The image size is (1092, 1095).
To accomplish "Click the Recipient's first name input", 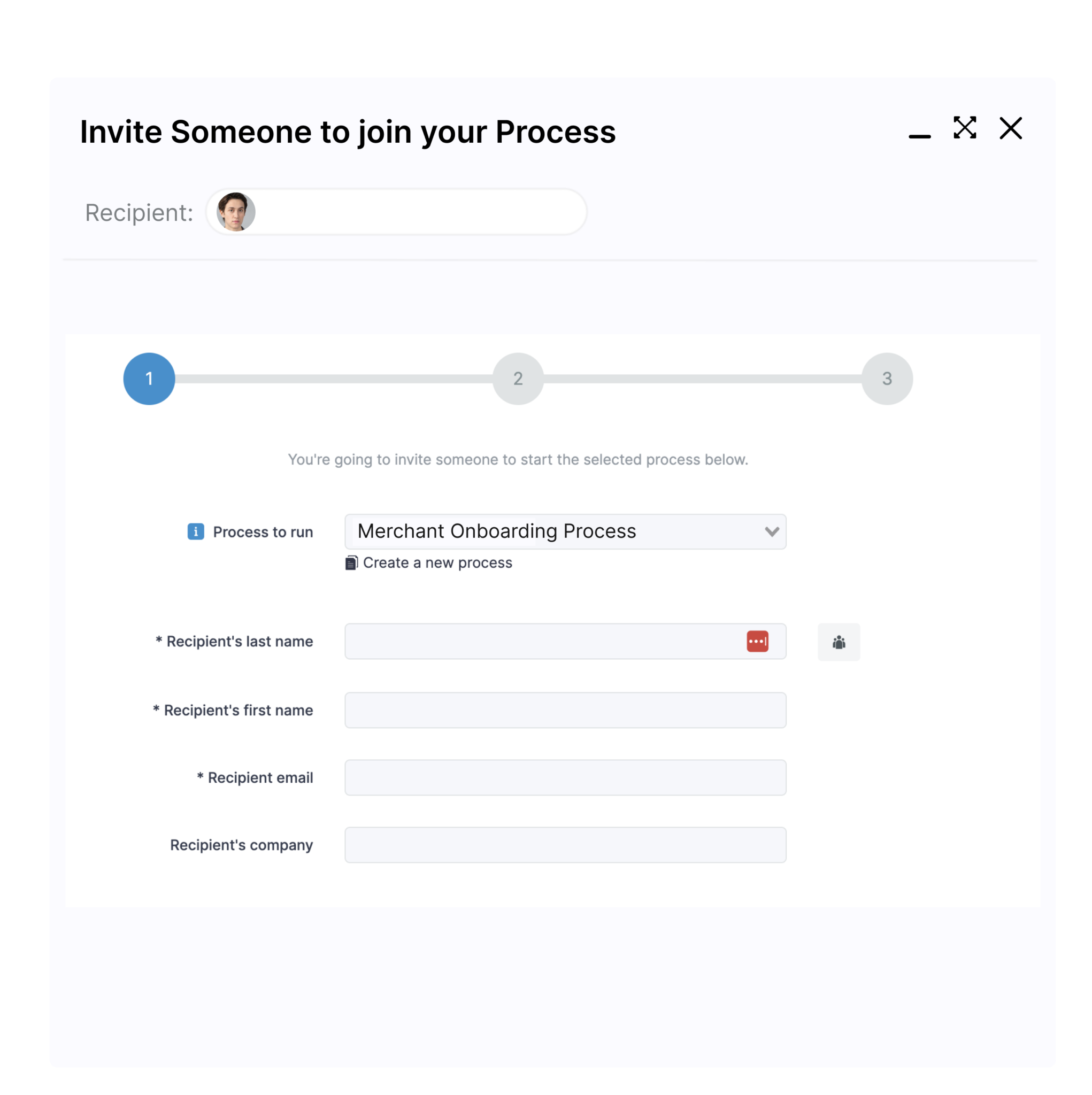I will (565, 710).
